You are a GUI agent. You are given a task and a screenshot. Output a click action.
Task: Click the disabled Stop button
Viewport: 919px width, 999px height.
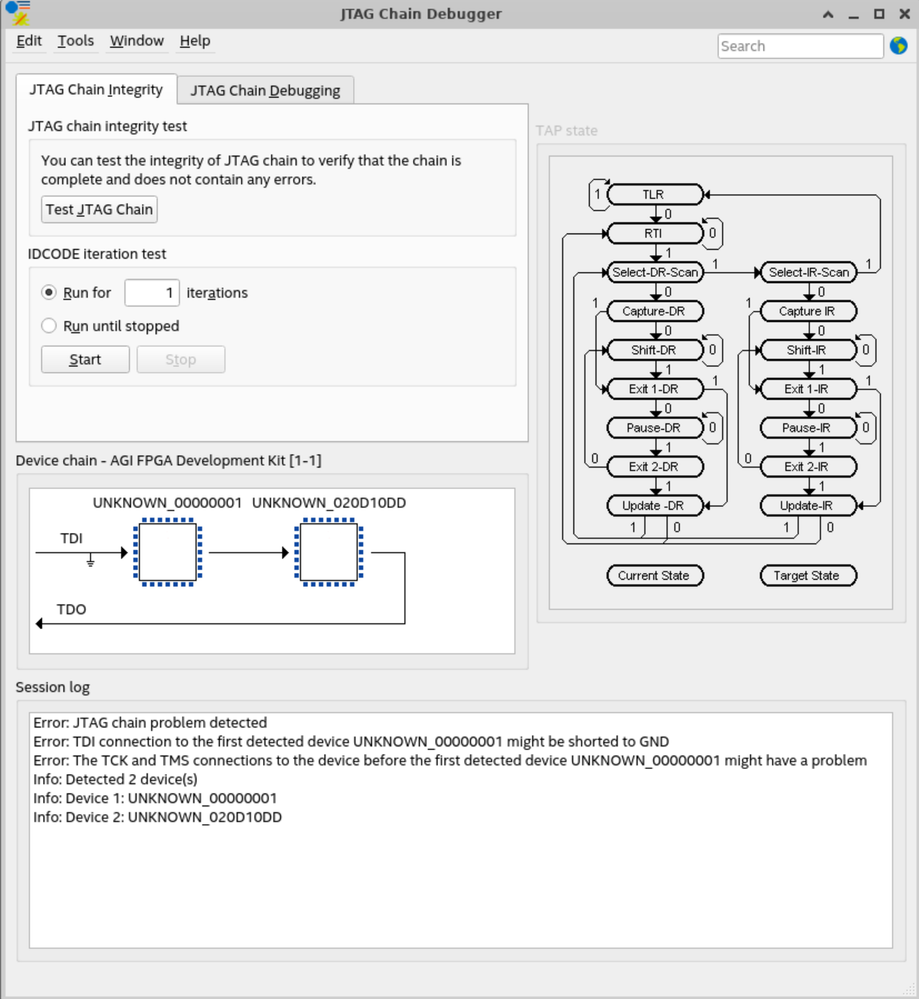pos(181,359)
